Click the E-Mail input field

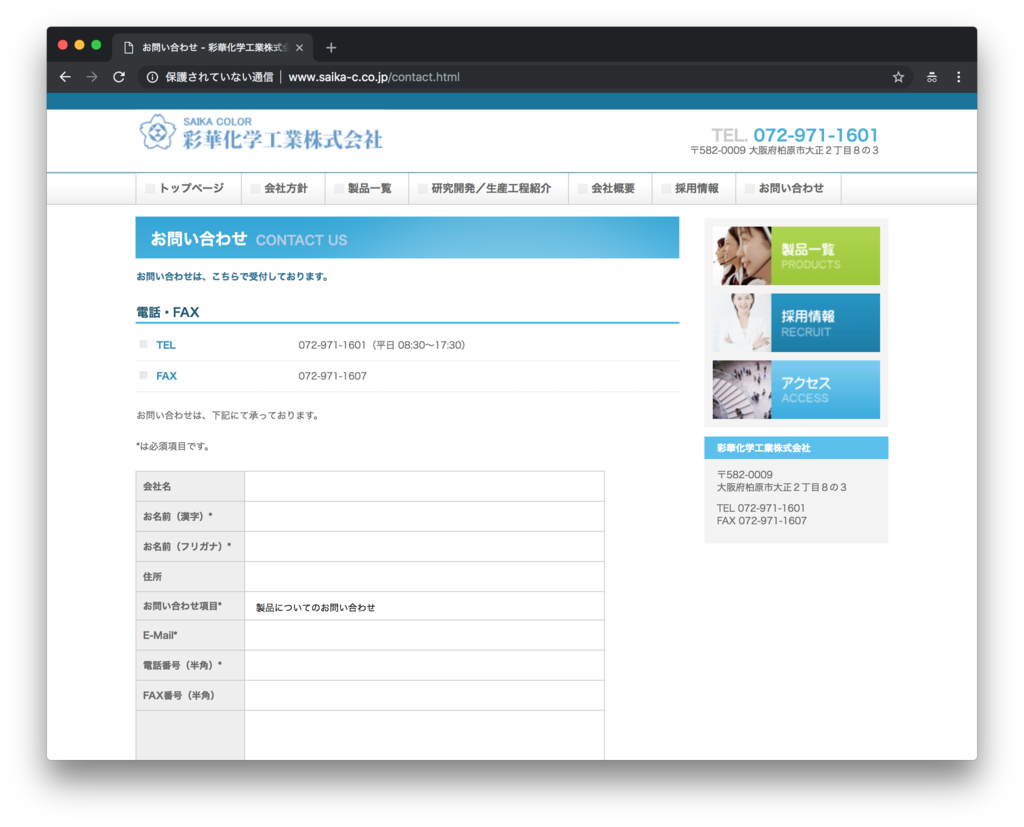[424, 636]
